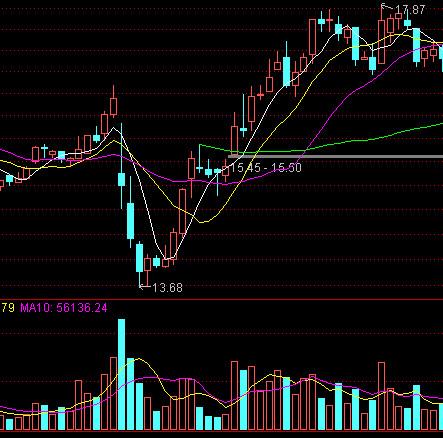
Task: Click the tallest red volume bar near right edge
Action: click(x=381, y=396)
